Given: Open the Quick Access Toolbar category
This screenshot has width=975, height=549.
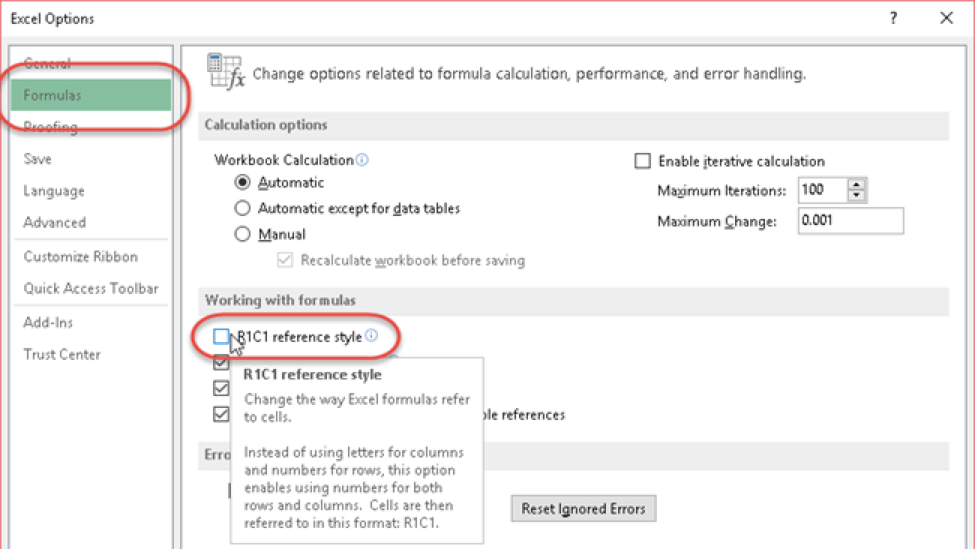Looking at the screenshot, I should point(91,288).
